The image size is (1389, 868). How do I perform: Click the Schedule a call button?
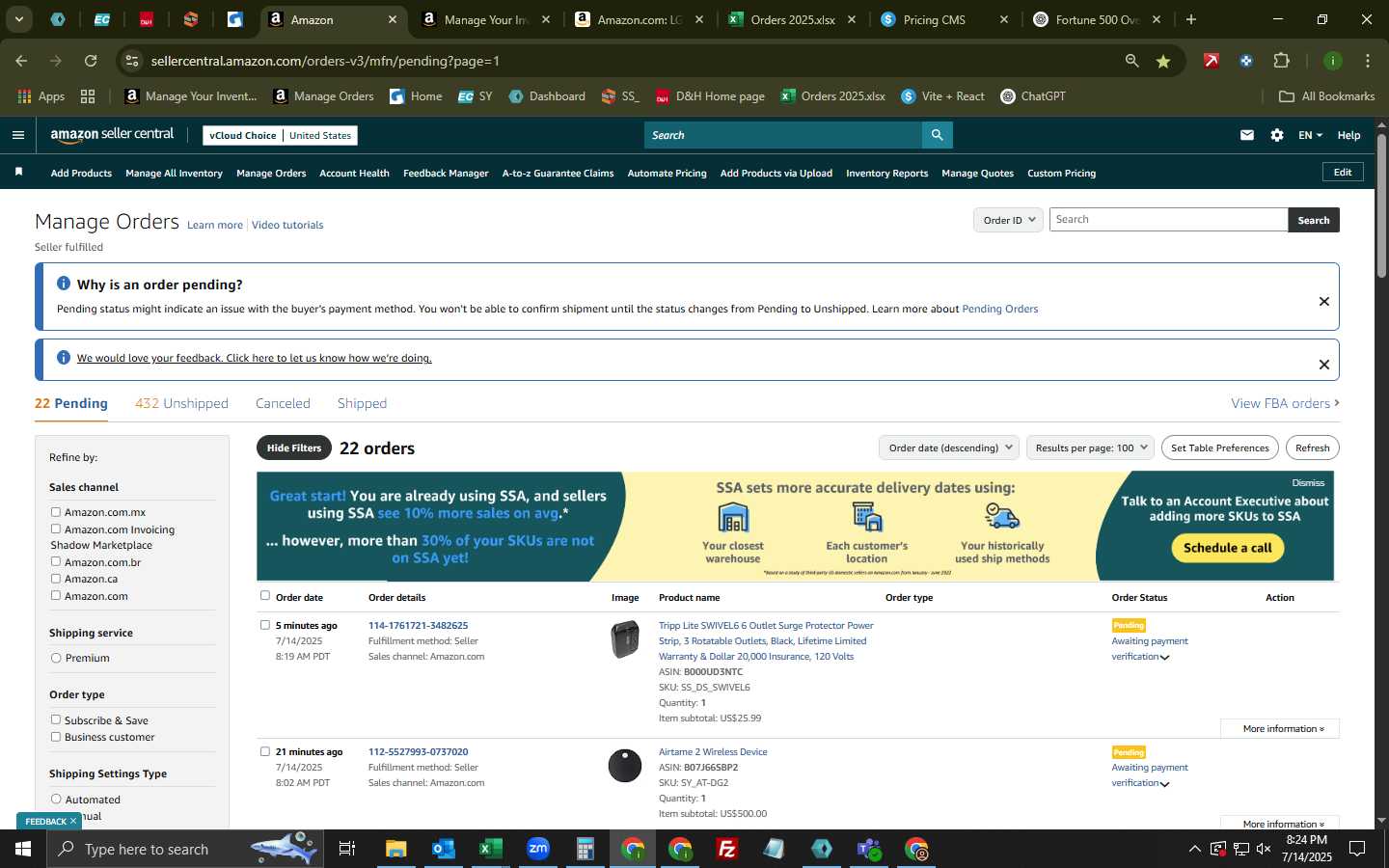point(1227,548)
